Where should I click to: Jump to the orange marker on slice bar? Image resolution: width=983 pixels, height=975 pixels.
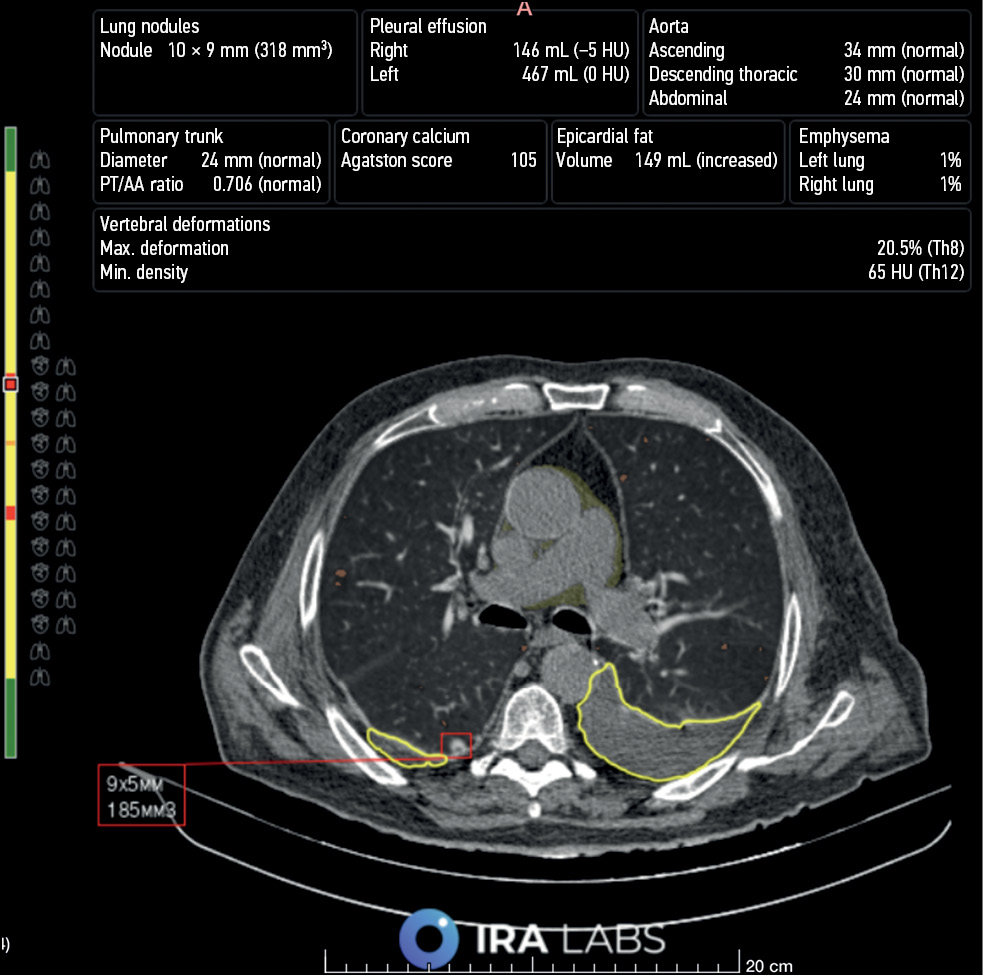point(11,441)
